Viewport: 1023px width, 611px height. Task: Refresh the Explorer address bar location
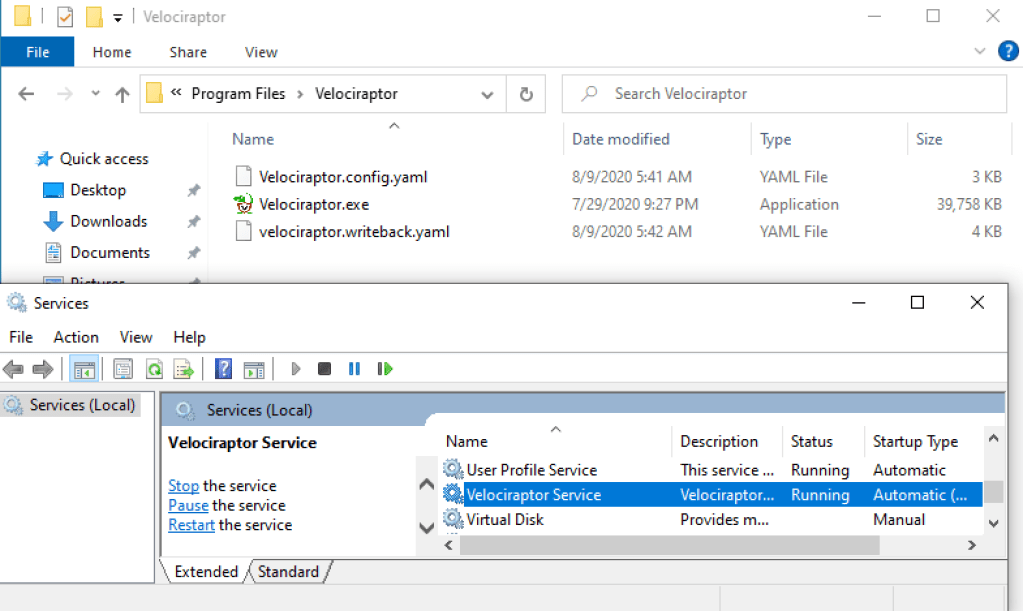point(526,94)
